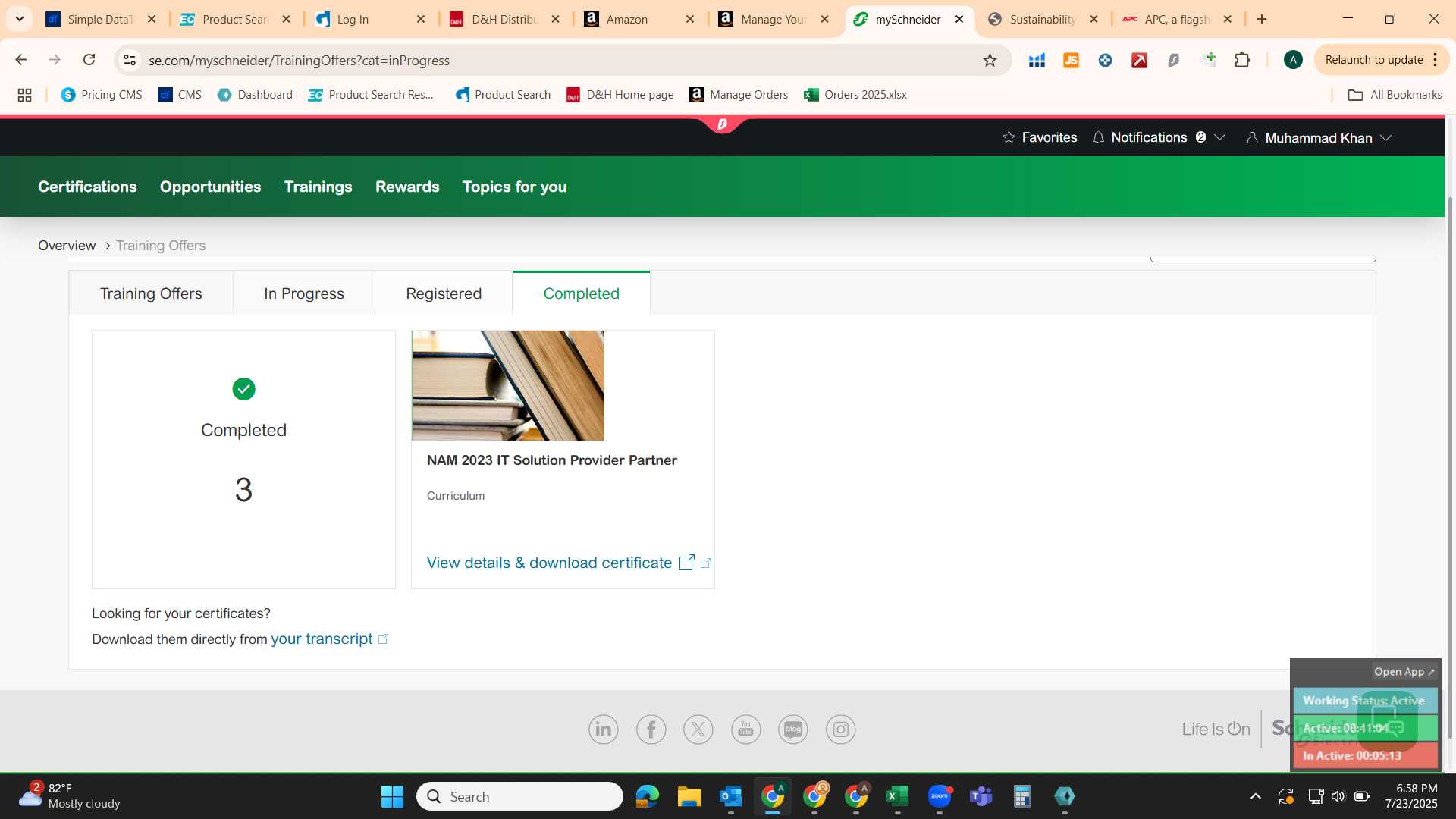
Task: Show hidden system tray icons
Action: click(x=1256, y=796)
